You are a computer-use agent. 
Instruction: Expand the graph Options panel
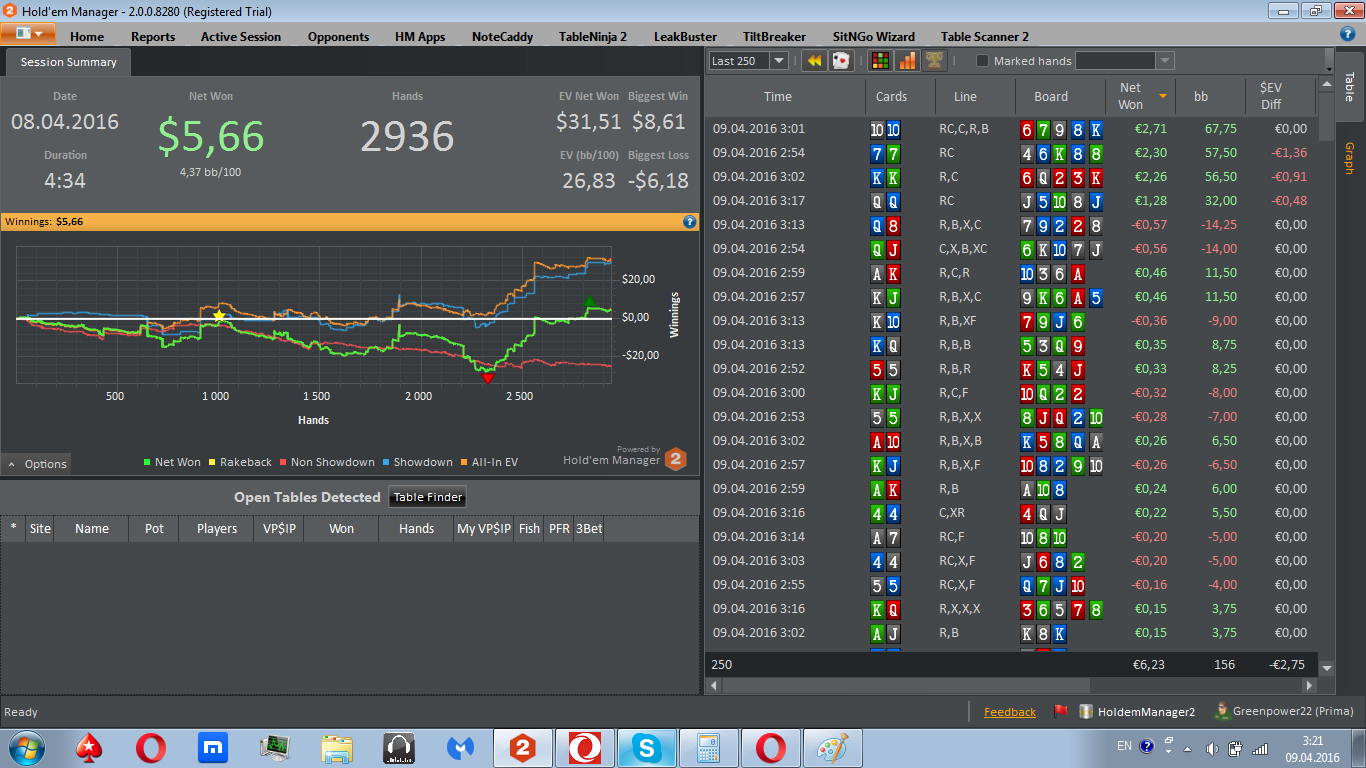37,464
